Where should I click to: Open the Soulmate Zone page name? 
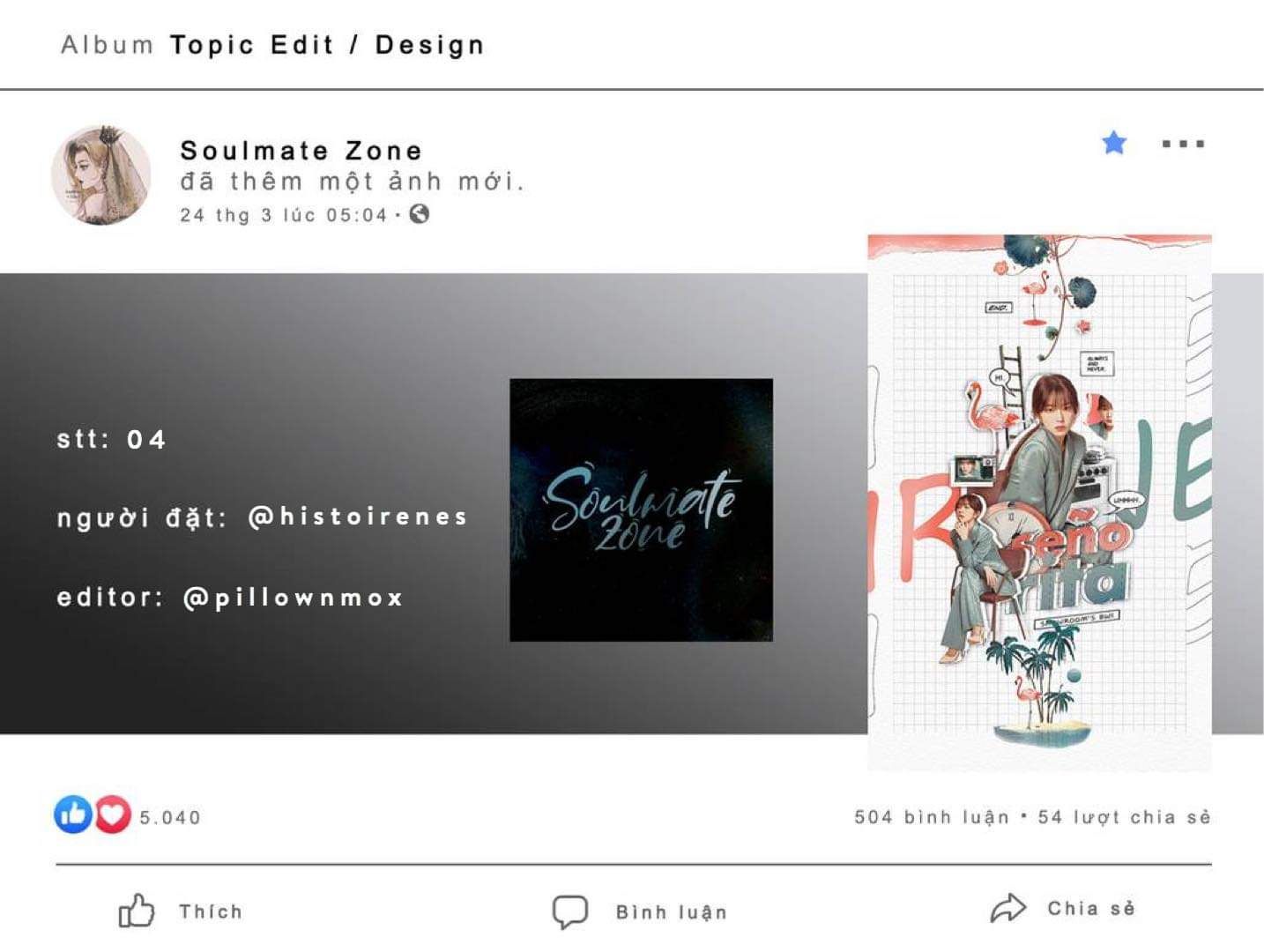[x=301, y=151]
